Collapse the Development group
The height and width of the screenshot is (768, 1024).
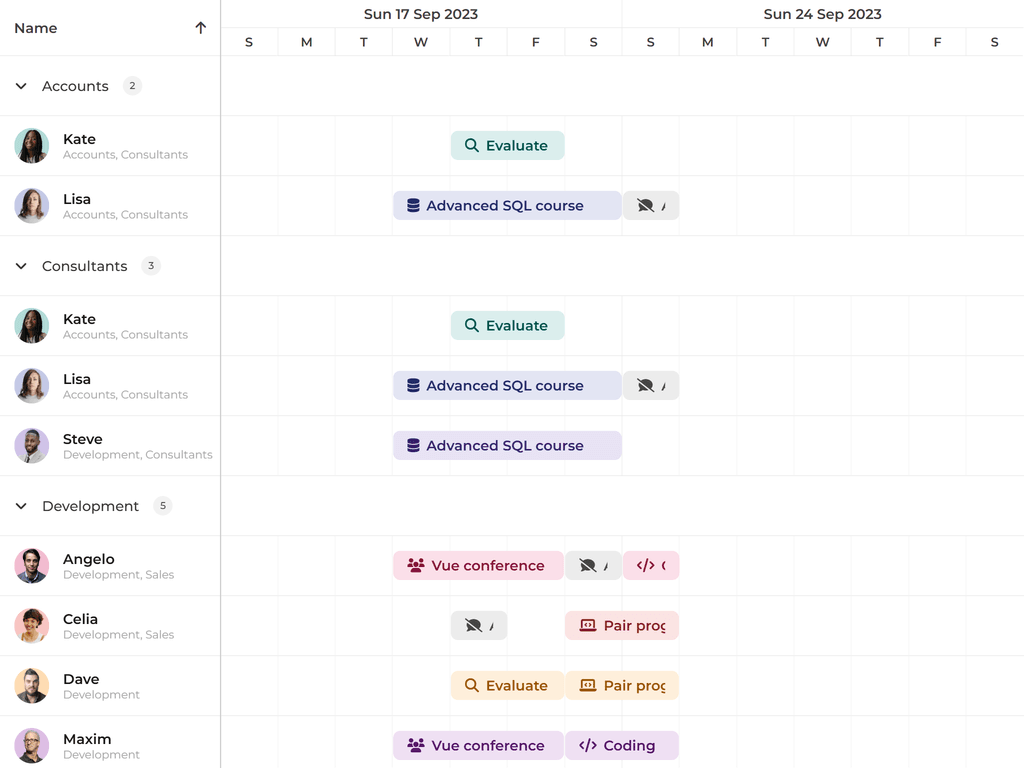(21, 506)
